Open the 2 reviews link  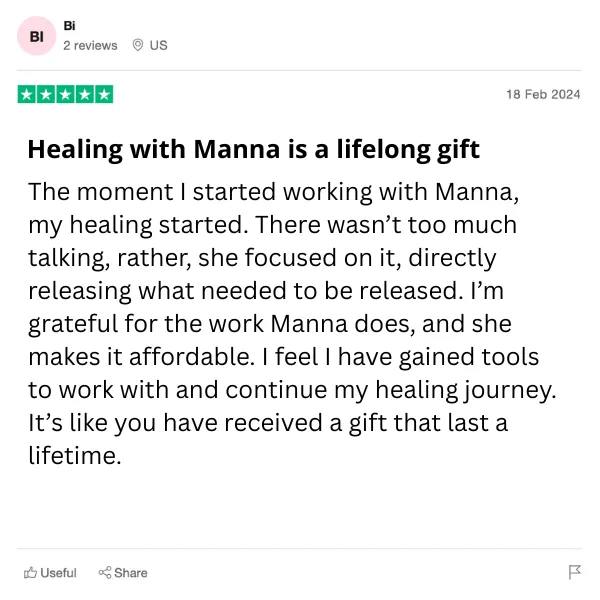pos(90,46)
